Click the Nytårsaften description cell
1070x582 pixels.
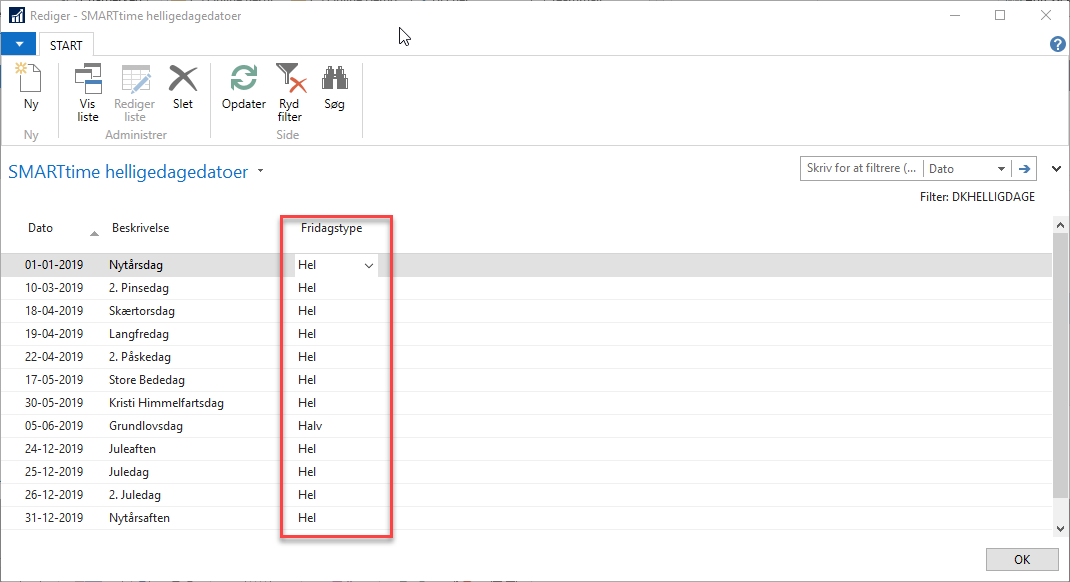139,518
